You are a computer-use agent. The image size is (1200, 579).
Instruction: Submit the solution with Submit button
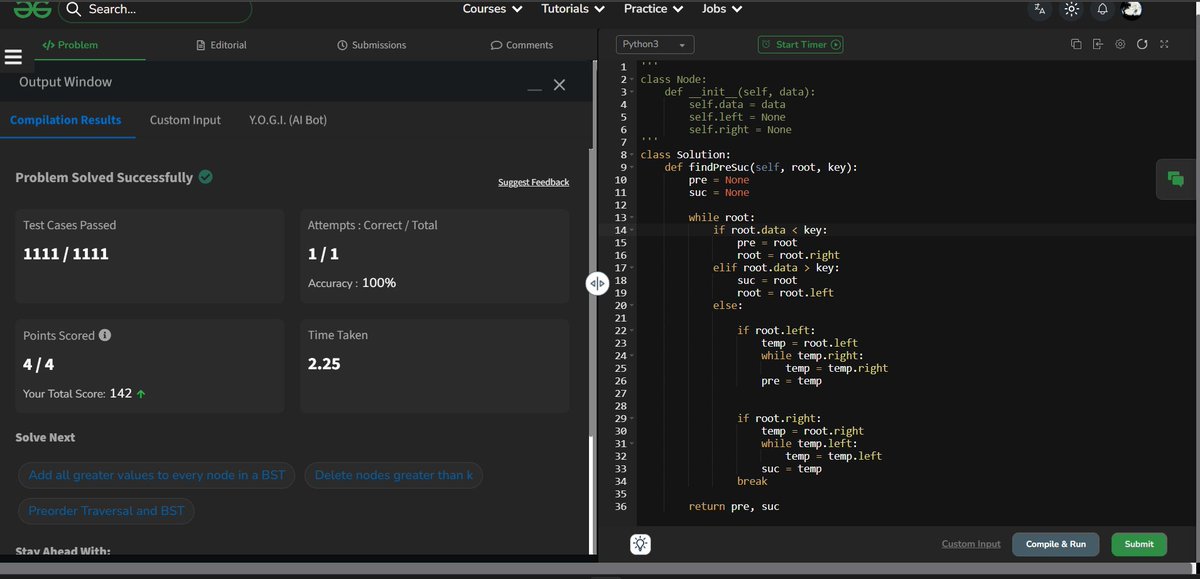1139,544
